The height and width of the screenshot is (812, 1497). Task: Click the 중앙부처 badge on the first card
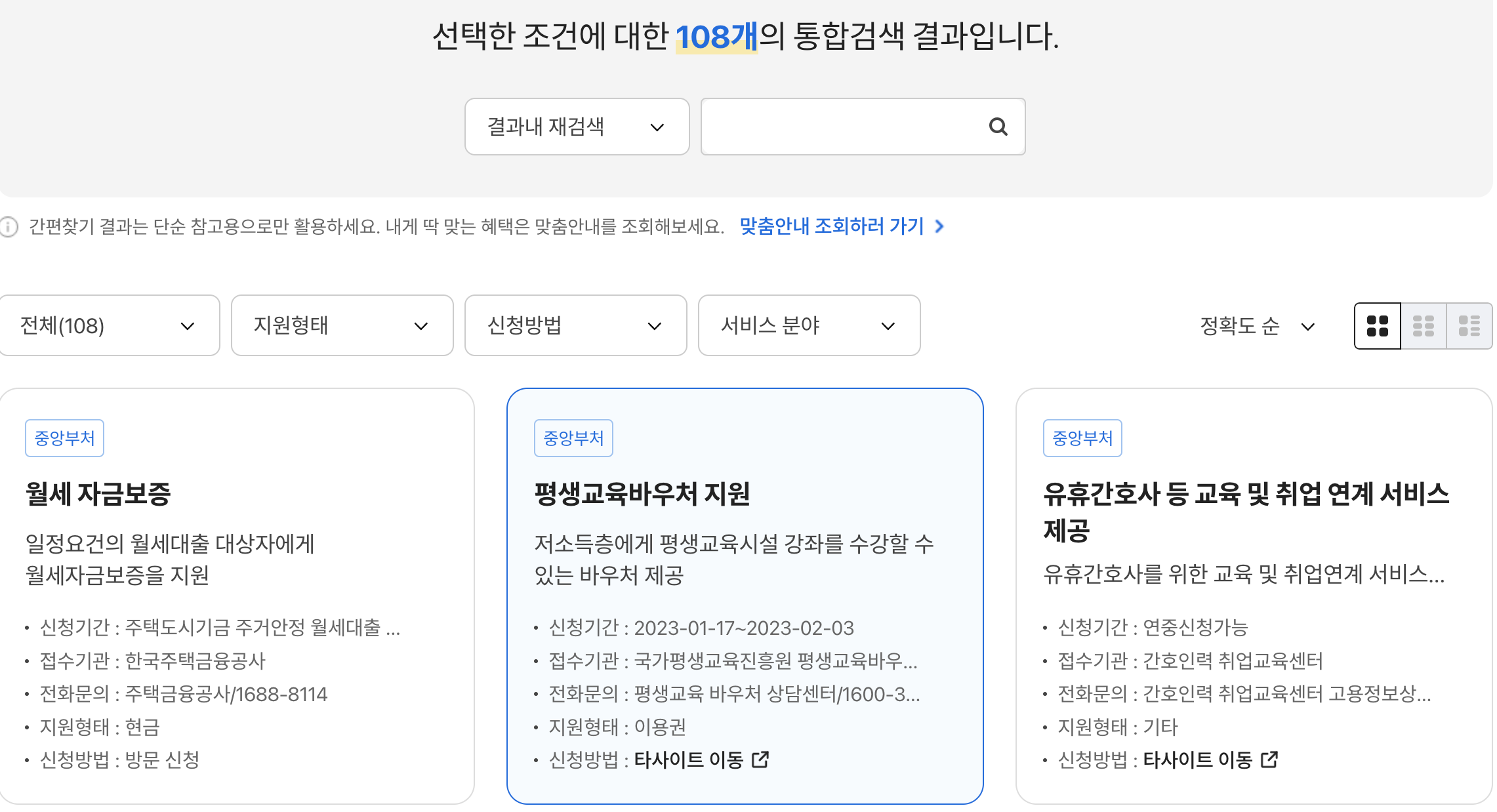point(64,437)
